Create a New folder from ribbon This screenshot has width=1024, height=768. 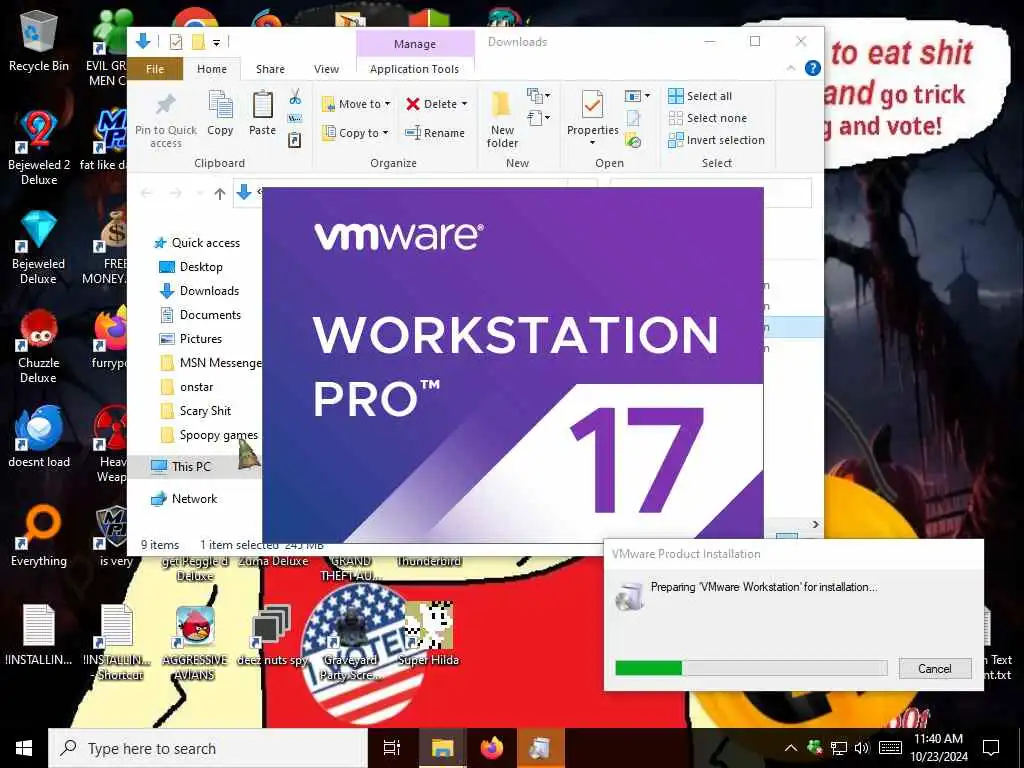502,120
